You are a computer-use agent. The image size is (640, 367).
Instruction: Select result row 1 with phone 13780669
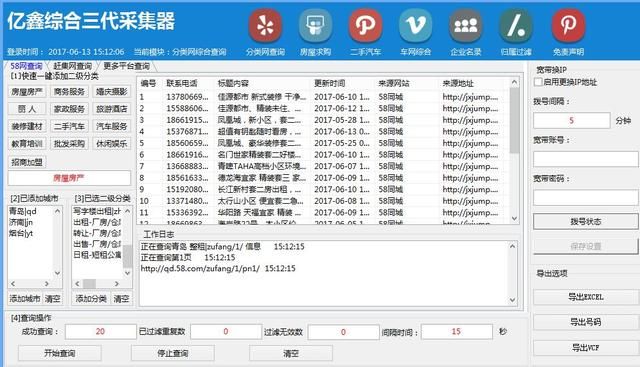[x=322, y=97]
